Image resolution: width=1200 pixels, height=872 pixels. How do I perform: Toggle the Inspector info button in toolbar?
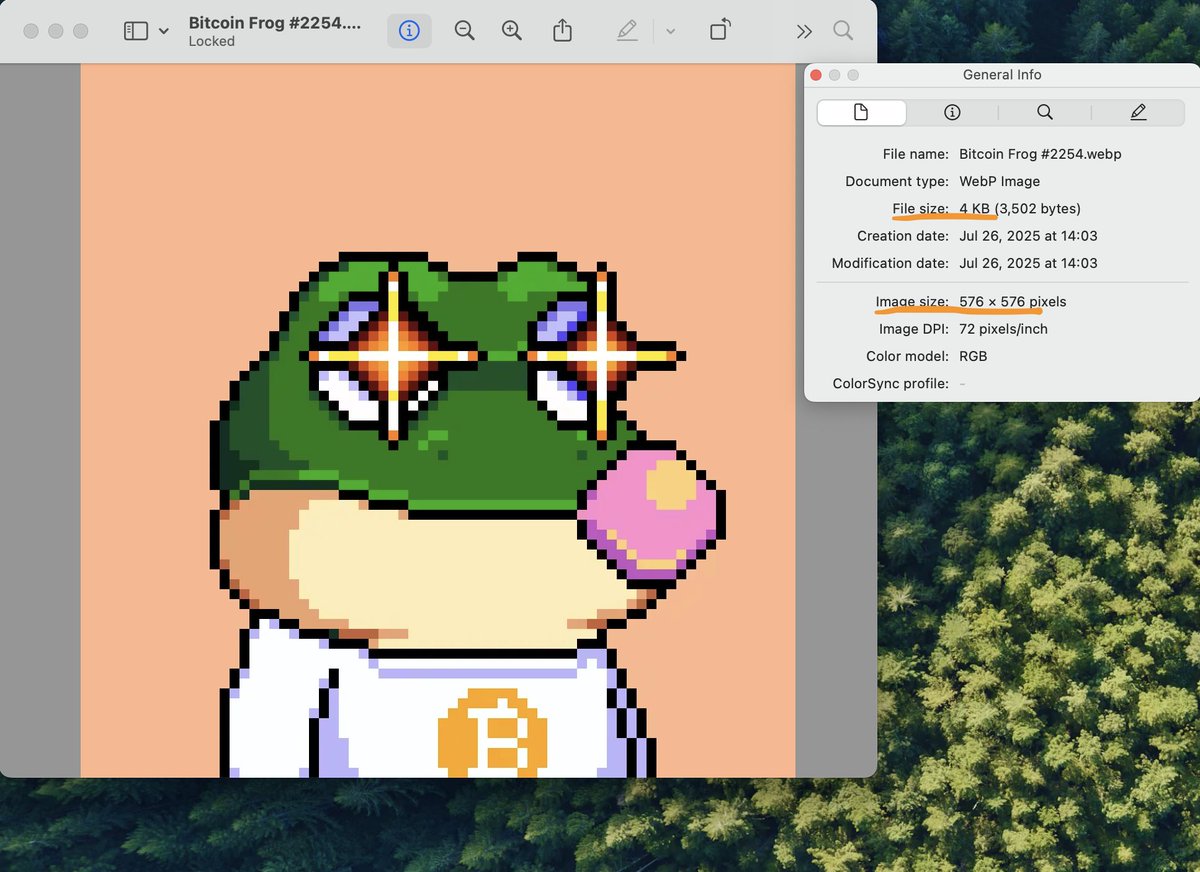(x=409, y=31)
